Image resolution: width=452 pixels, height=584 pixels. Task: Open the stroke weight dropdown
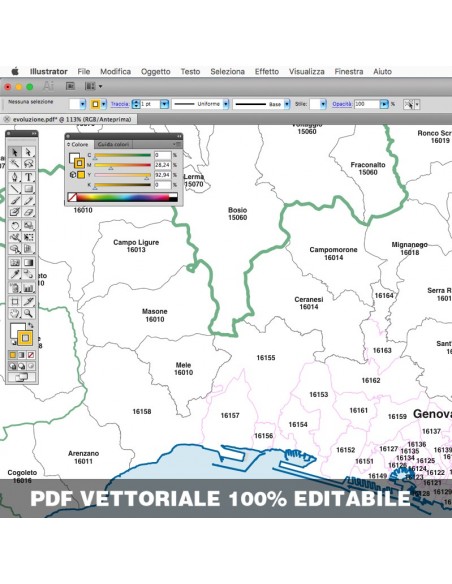coord(164,104)
